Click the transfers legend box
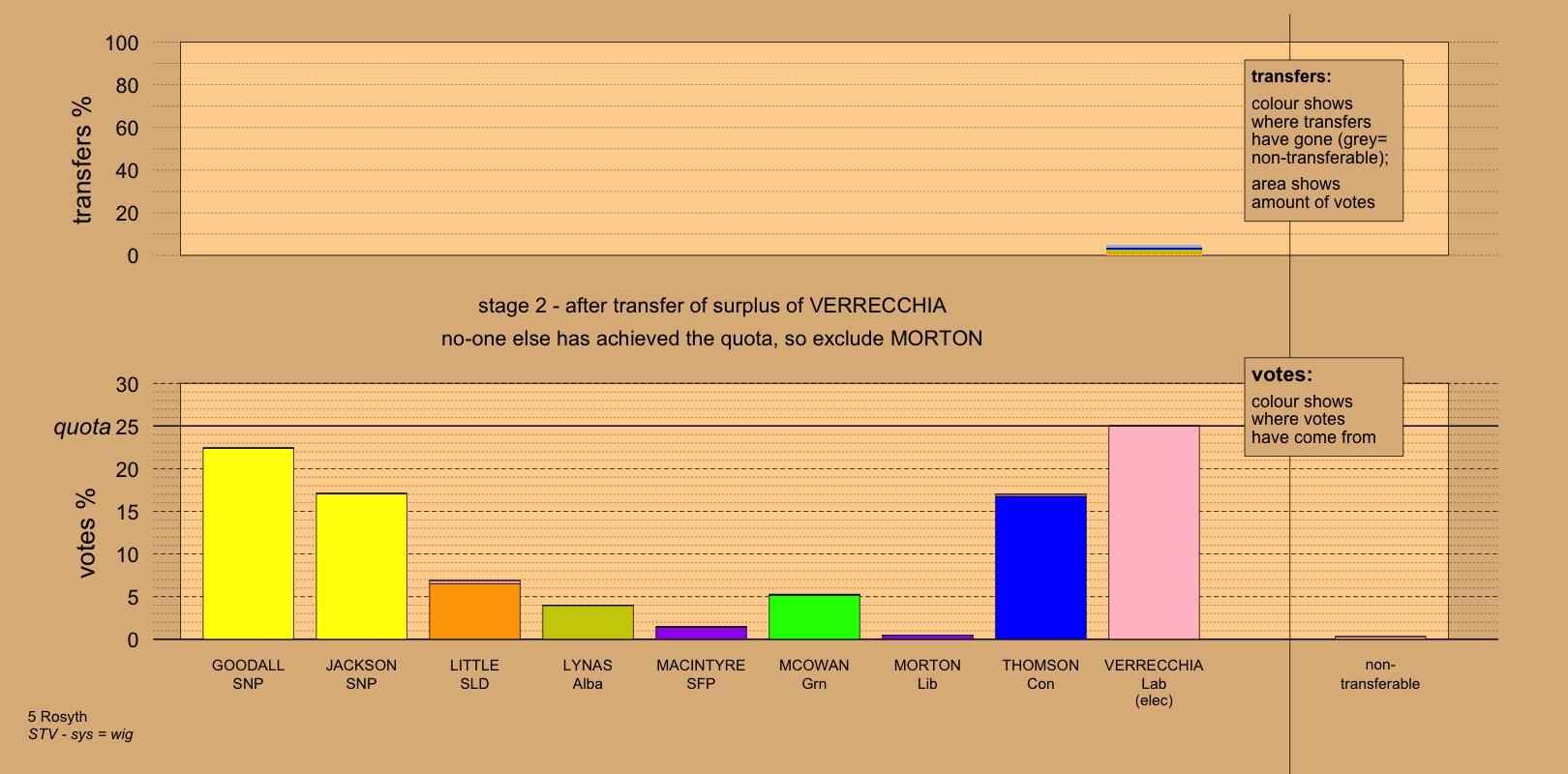Screen dimensions: 1568x774 click(x=1323, y=140)
